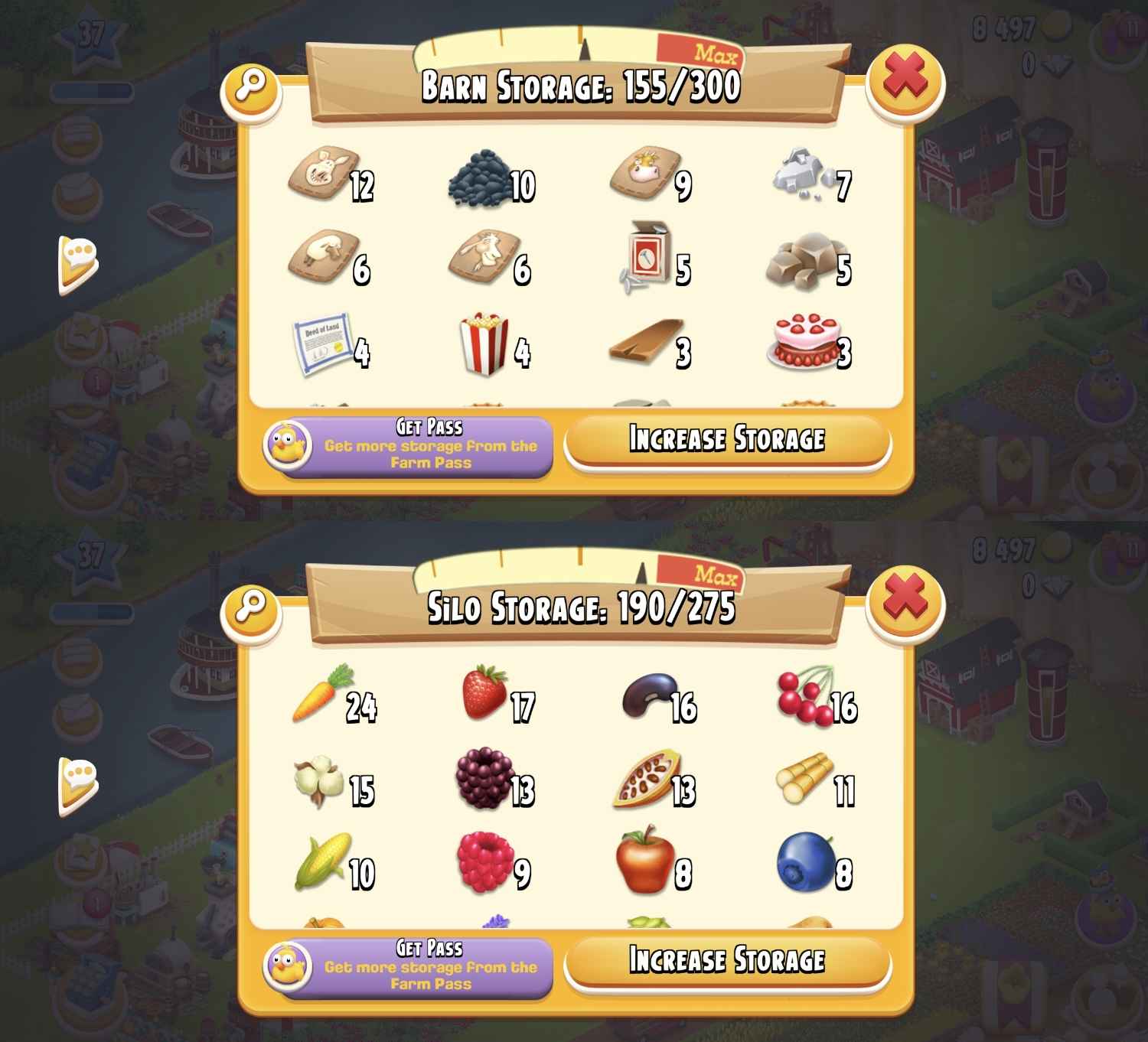
Task: Select the blueberry item in silo
Action: [805, 863]
